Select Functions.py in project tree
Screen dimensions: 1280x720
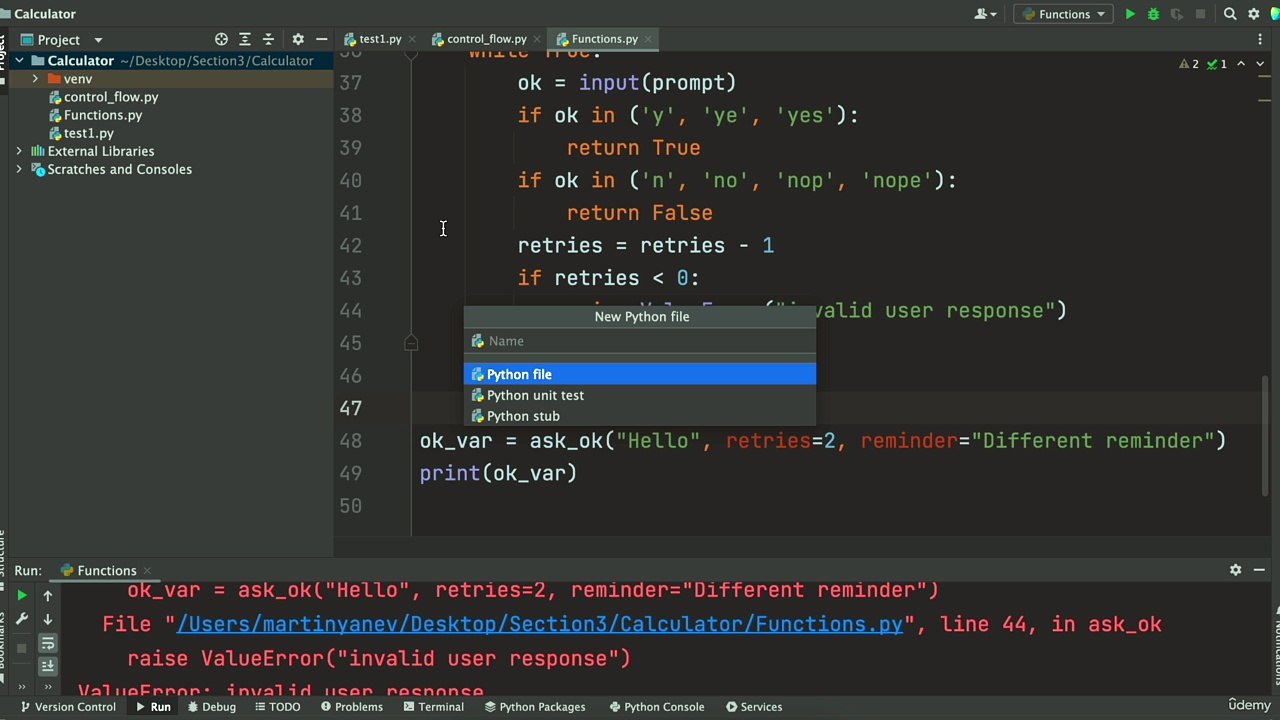(102, 115)
